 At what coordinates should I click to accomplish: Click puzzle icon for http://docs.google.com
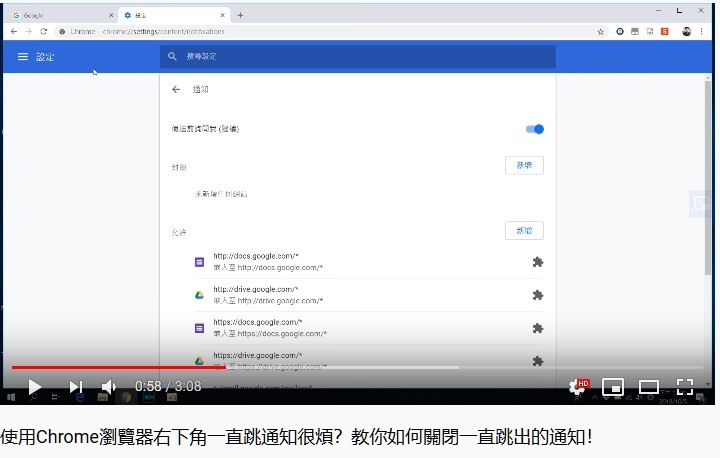(x=538, y=262)
